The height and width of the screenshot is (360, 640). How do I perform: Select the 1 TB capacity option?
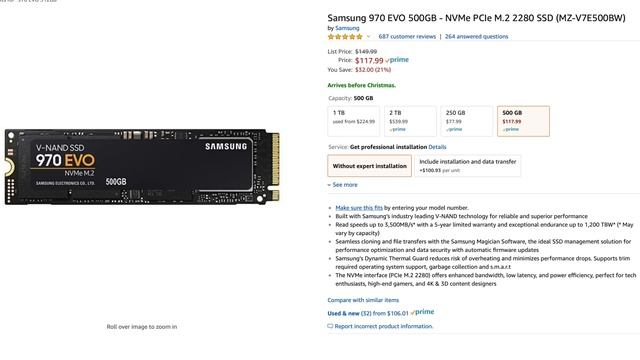point(353,121)
